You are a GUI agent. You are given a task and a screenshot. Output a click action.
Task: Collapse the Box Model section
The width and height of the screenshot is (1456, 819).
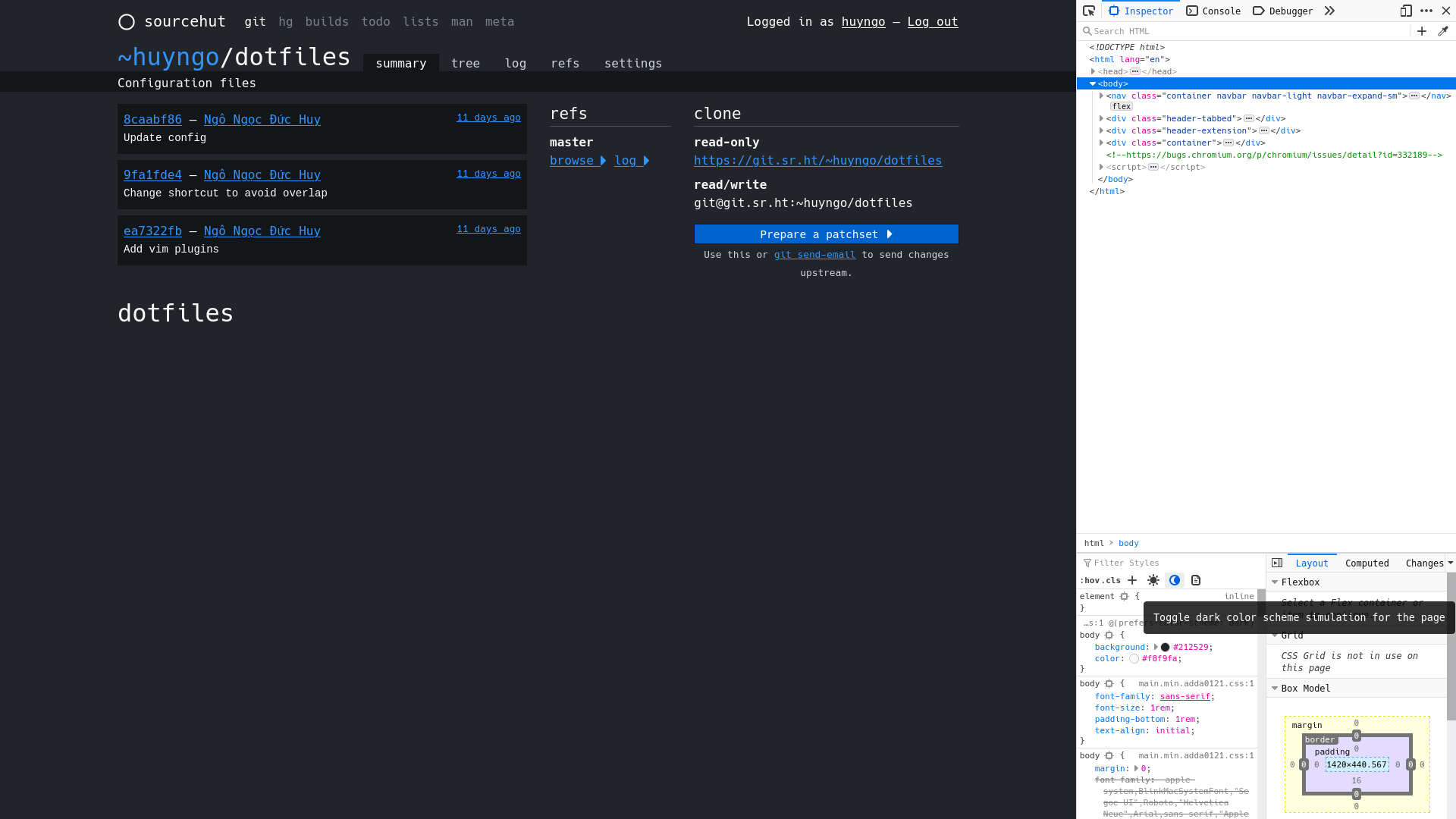coord(1275,689)
